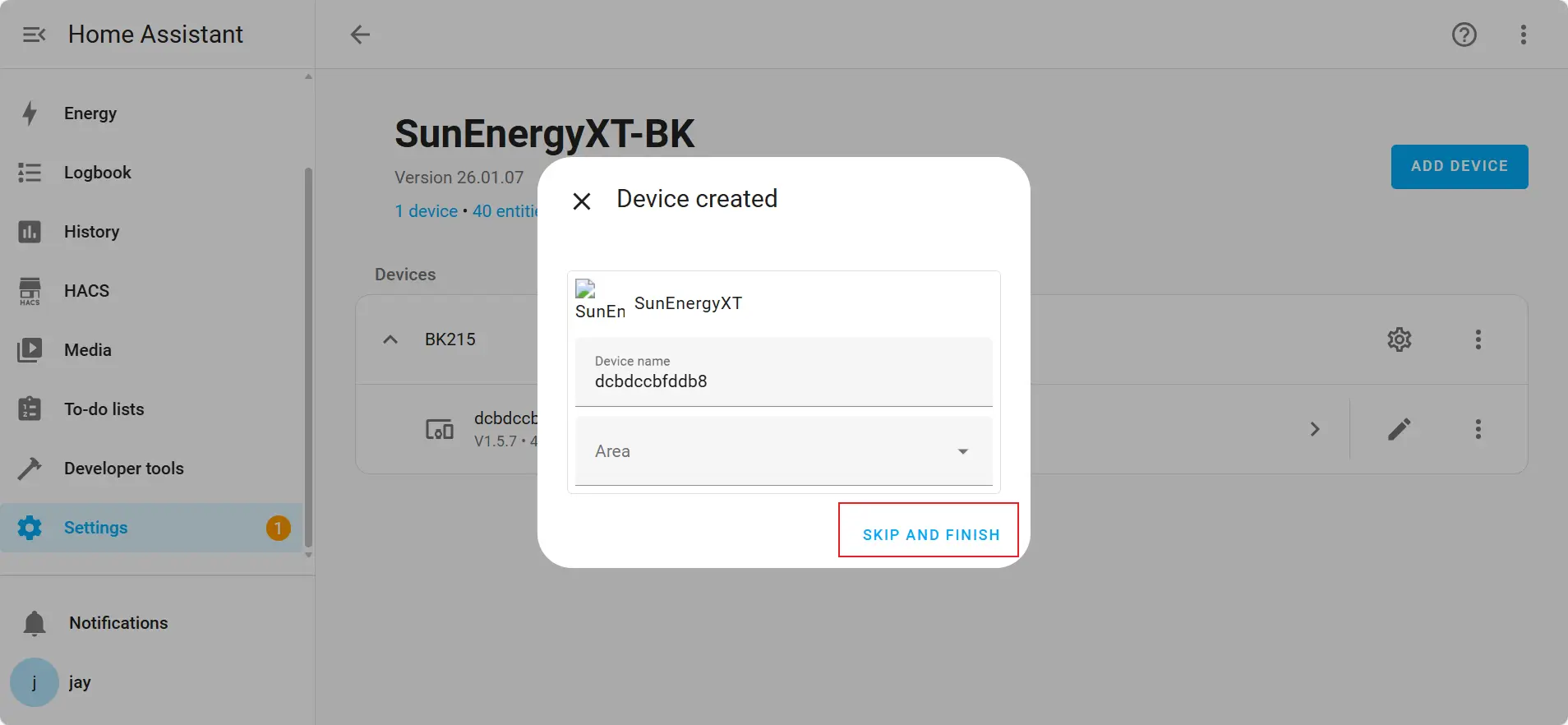Go back using the arrow icon
Image resolution: width=1568 pixels, height=725 pixels.
pyautogui.click(x=360, y=35)
